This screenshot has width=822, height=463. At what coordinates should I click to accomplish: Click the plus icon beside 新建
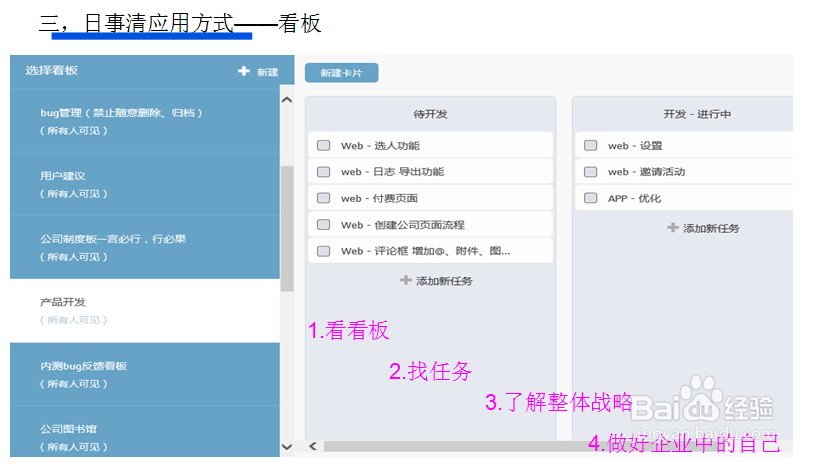click(244, 71)
